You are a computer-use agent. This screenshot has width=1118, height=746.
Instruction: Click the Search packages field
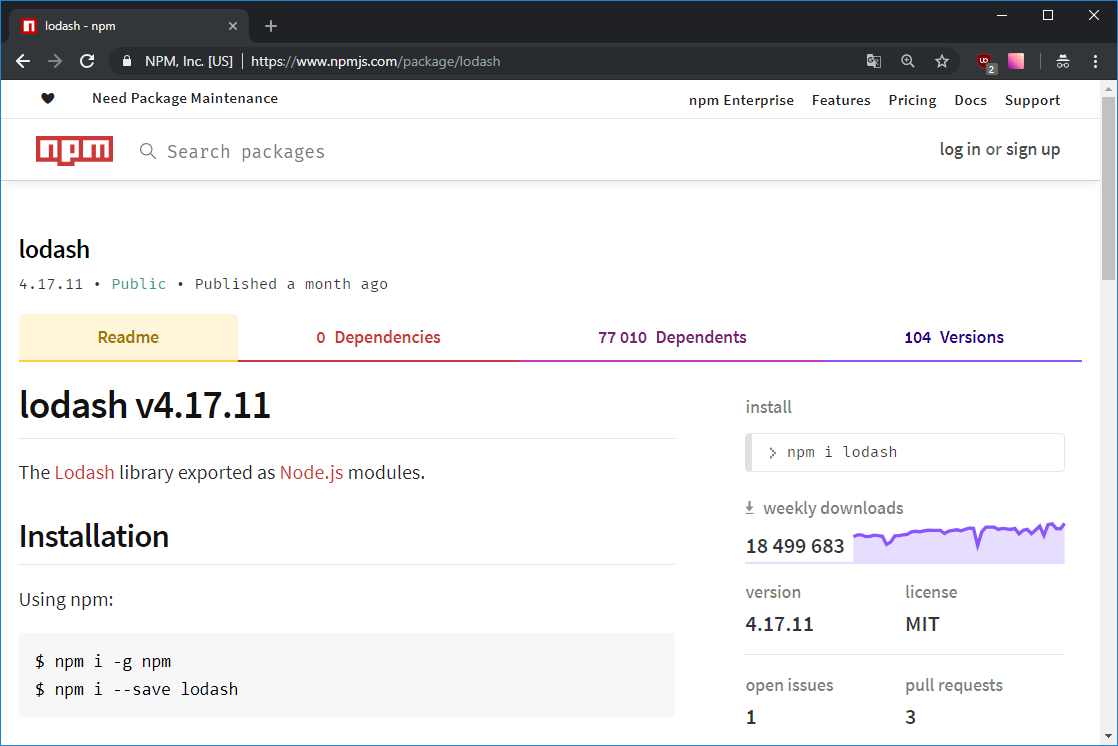point(245,151)
